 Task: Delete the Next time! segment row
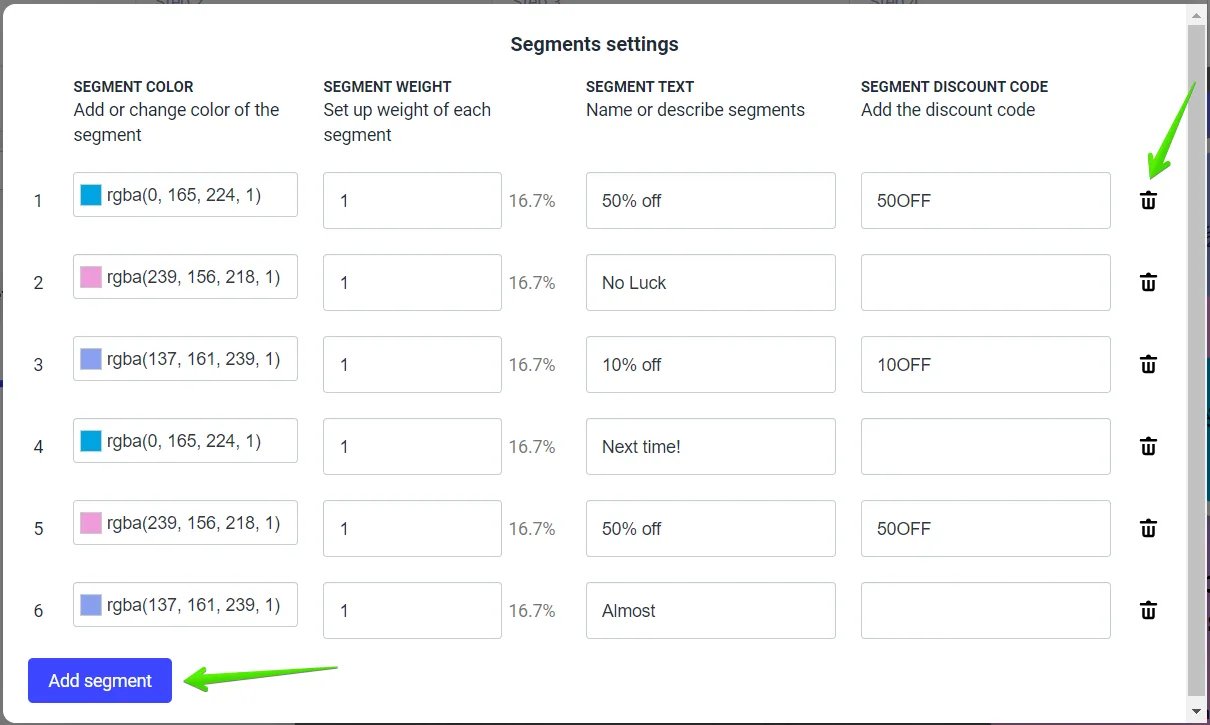click(x=1148, y=446)
